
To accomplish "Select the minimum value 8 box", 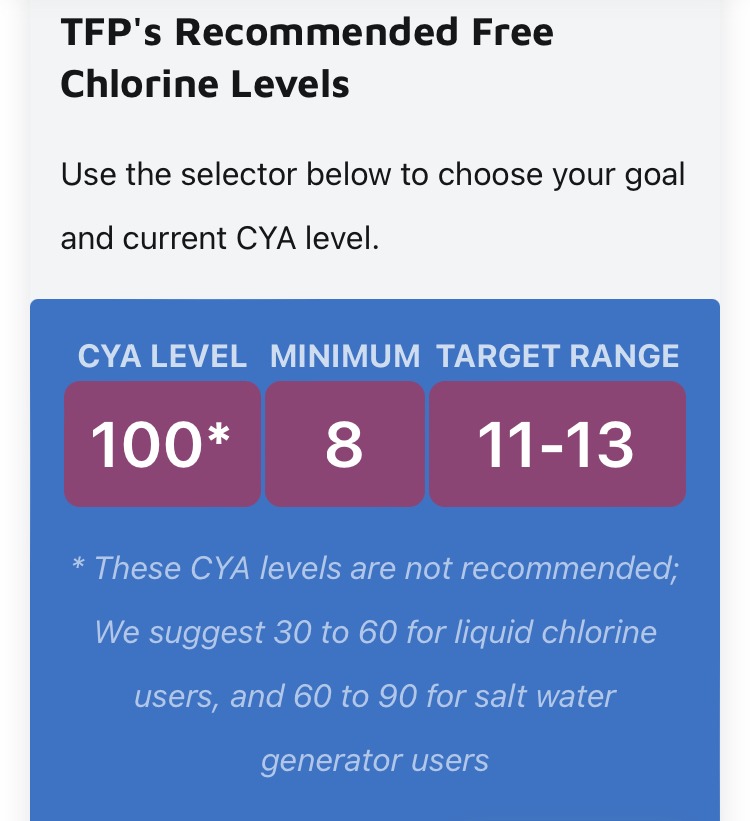I will click(345, 444).
